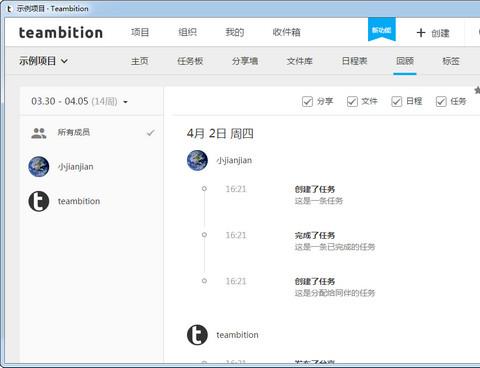Viewport: 480px width, 368px height.
Task: Switch to the 主页 tab
Action: (140, 61)
